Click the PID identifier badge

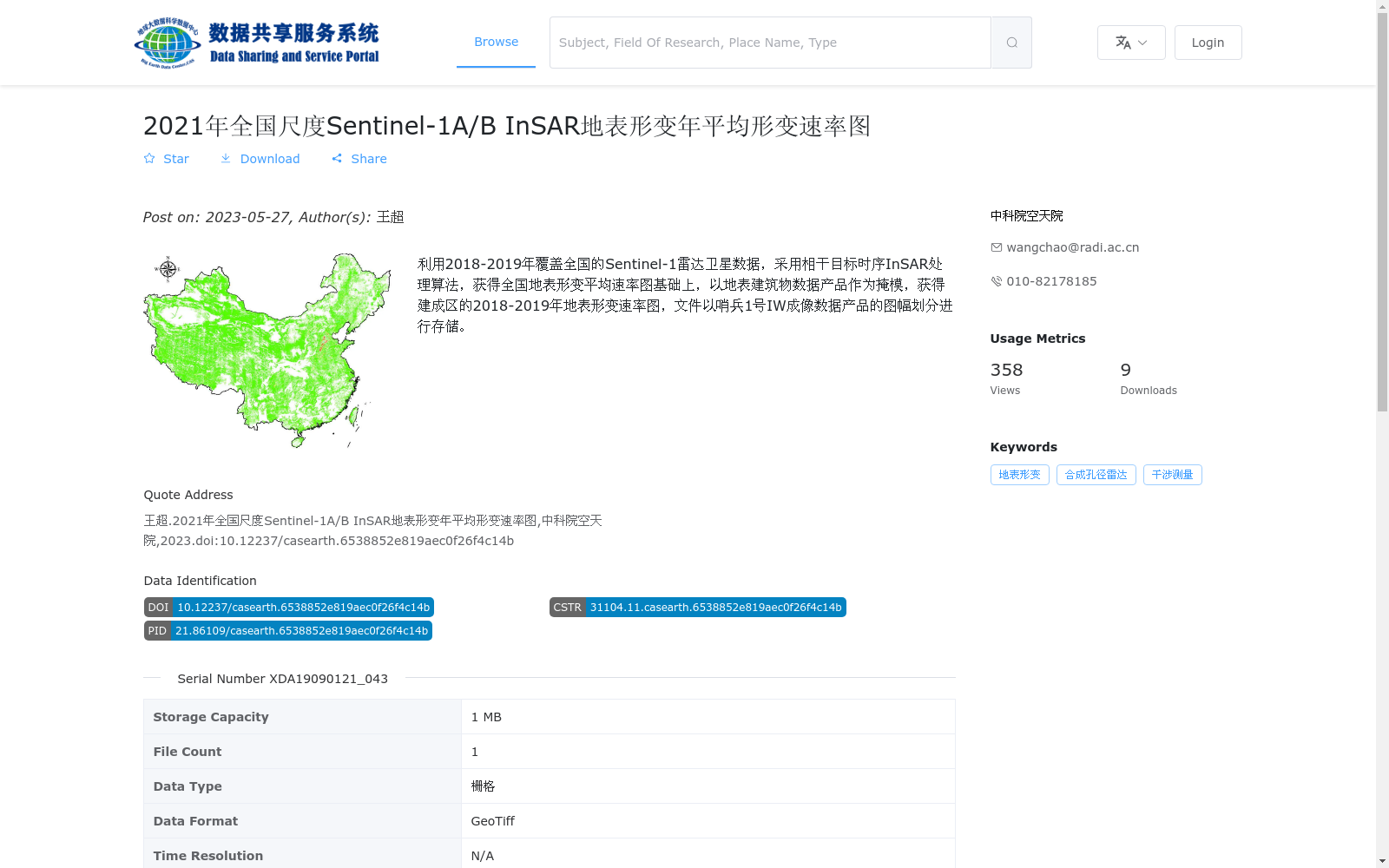click(288, 631)
